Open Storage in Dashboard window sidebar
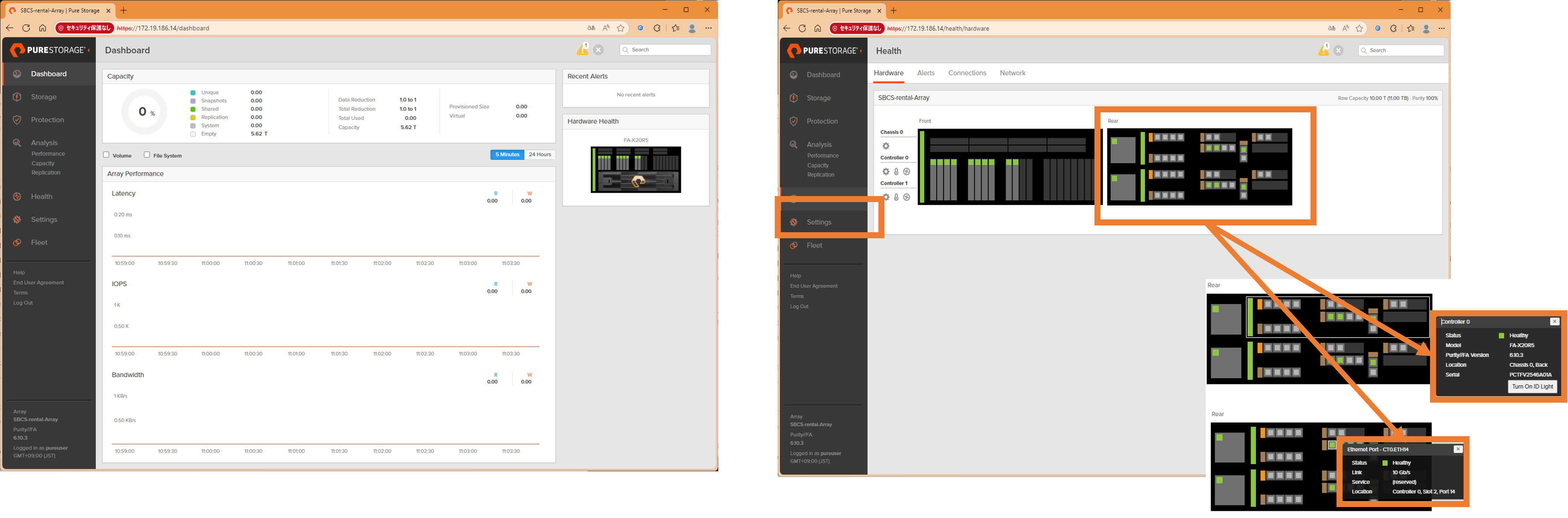This screenshot has height=518, width=1568. tap(43, 97)
